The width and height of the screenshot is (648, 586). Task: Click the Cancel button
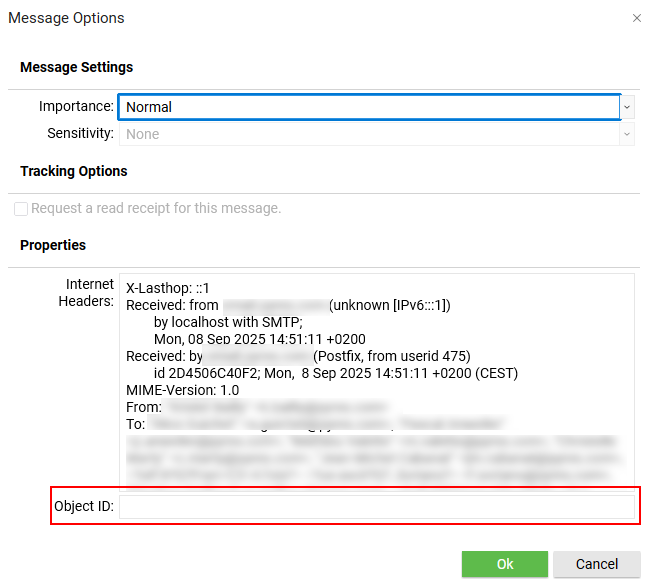pyautogui.click(x=597, y=564)
